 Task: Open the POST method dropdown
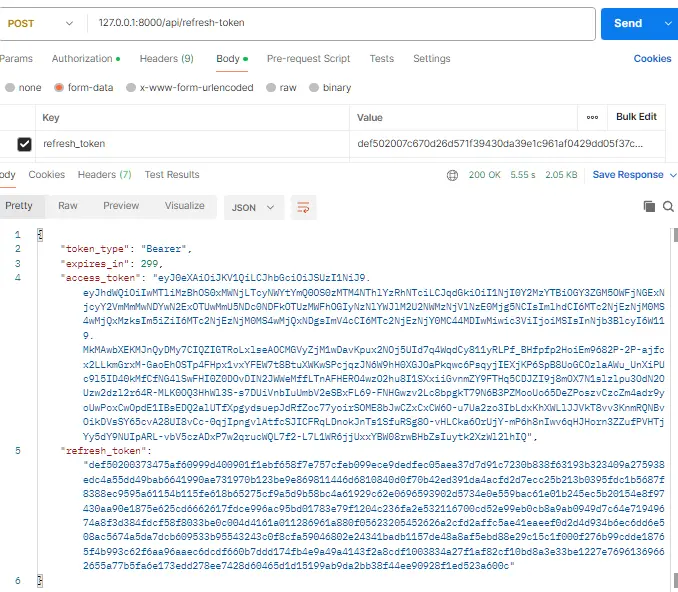(x=40, y=23)
